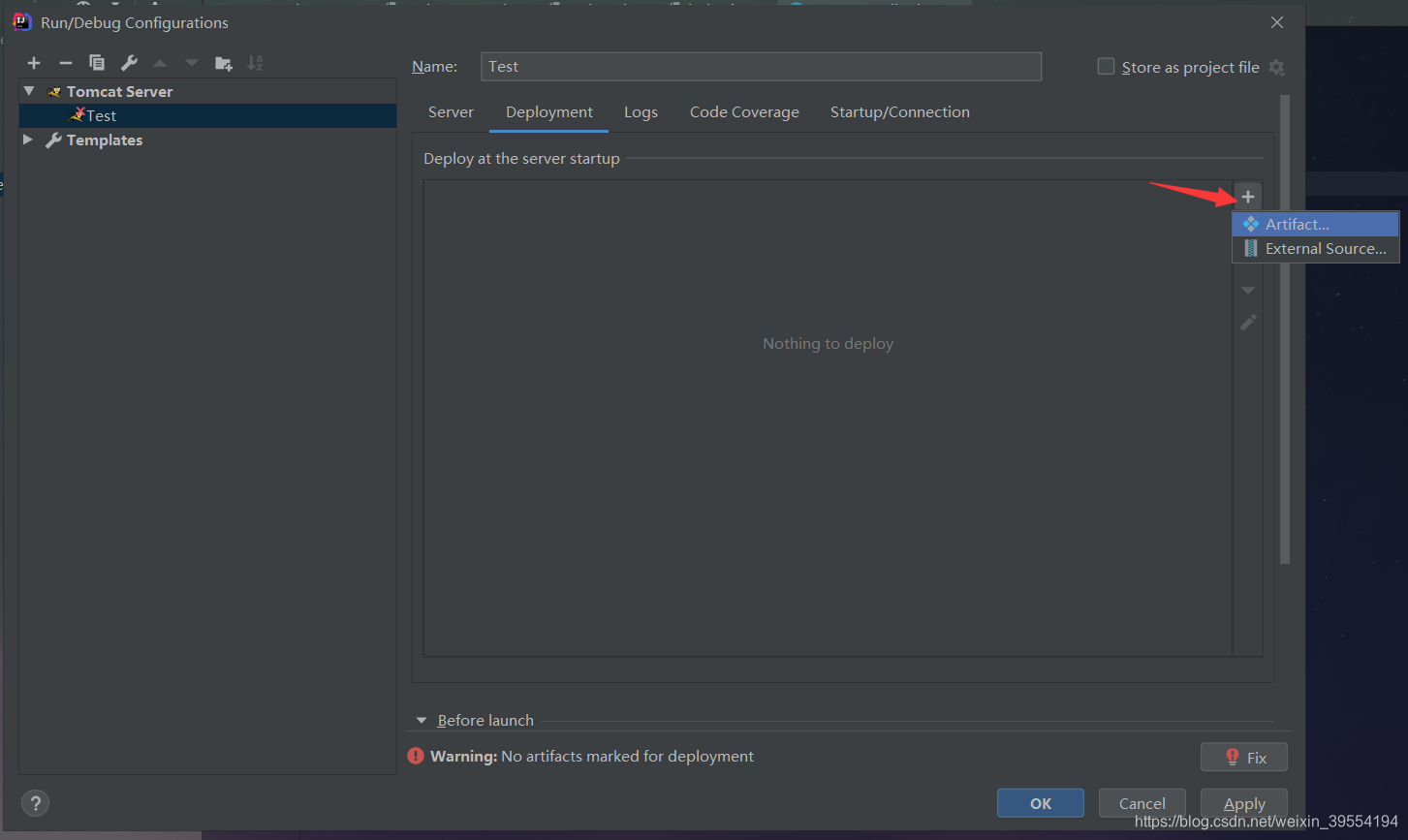Expand the Templates tree node
Viewport: 1408px width, 840px height.
pyautogui.click(x=28, y=140)
